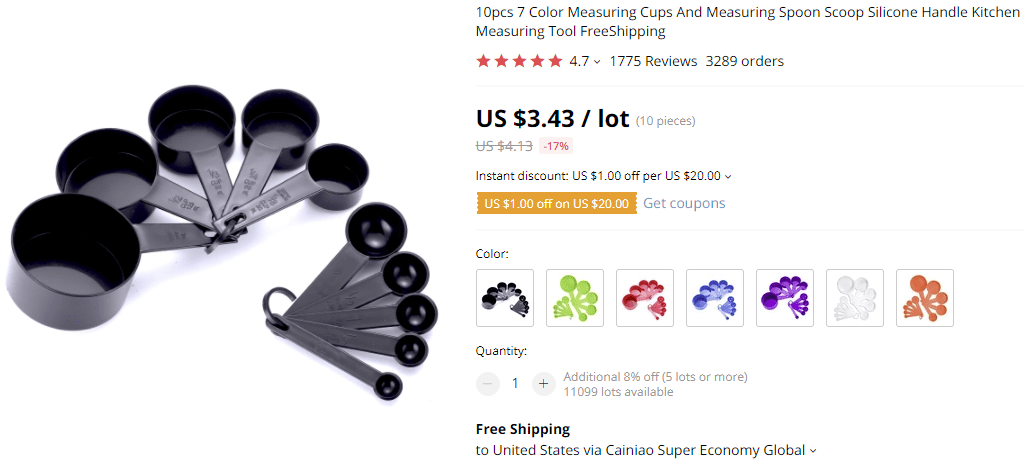Screen dimensions: 1024x461
Task: Select the blue measuring set thumbnail
Action: pos(714,298)
